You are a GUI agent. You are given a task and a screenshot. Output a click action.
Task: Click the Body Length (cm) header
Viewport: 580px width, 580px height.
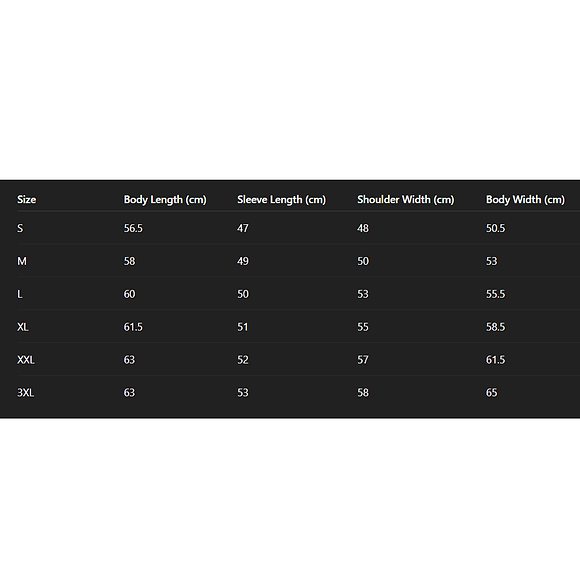pos(165,200)
